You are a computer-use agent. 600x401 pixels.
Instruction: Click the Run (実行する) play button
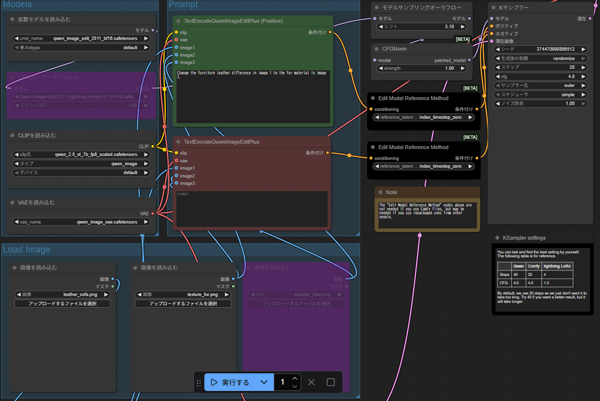tap(230, 382)
